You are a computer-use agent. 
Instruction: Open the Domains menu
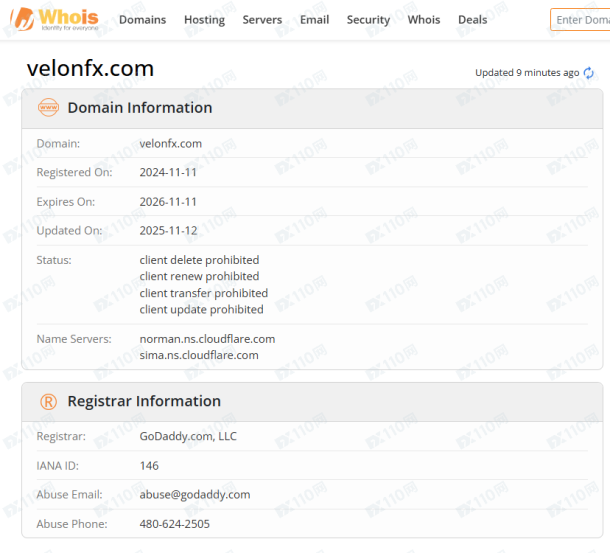click(142, 19)
